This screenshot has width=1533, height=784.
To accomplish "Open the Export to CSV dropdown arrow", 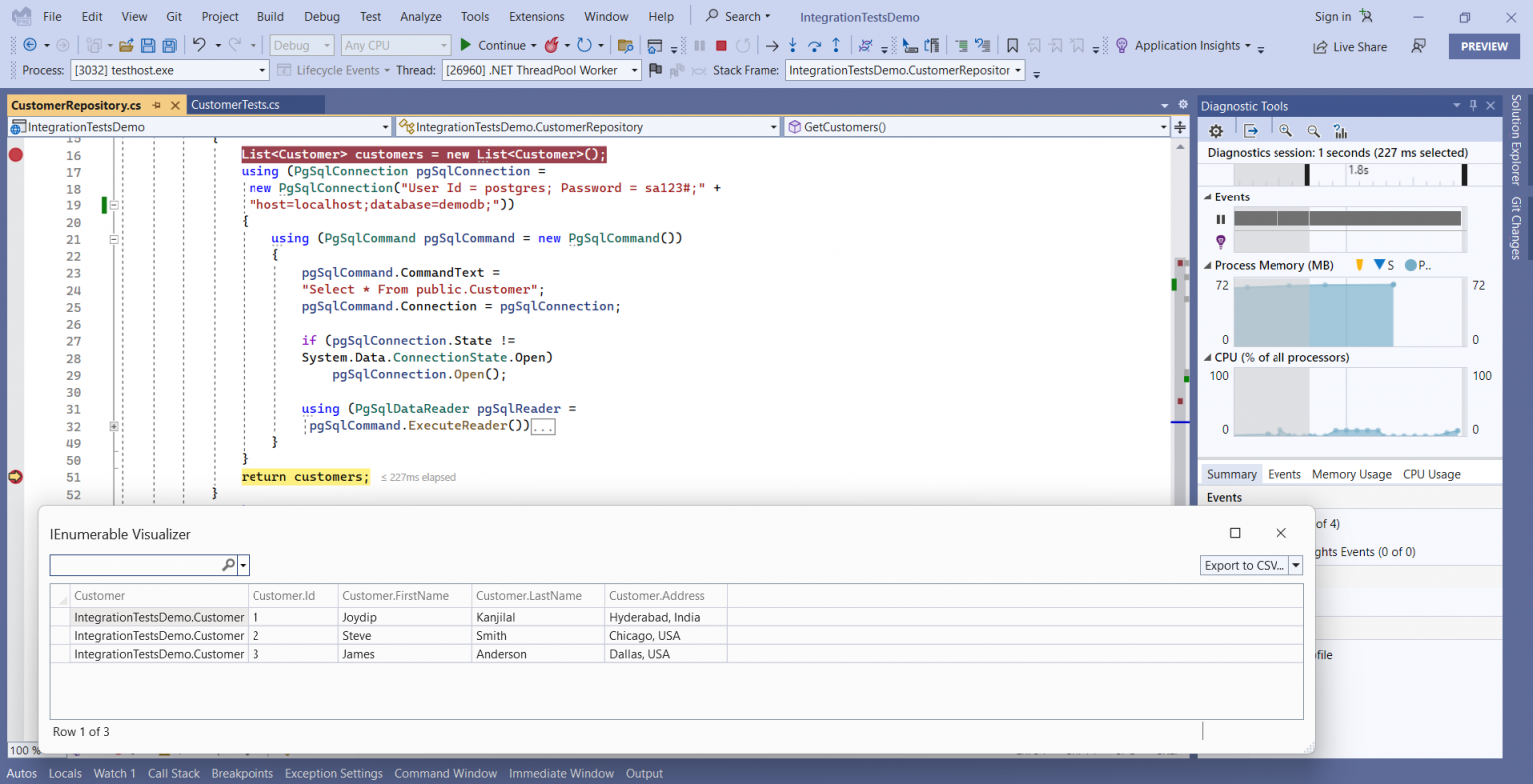I will pyautogui.click(x=1295, y=565).
